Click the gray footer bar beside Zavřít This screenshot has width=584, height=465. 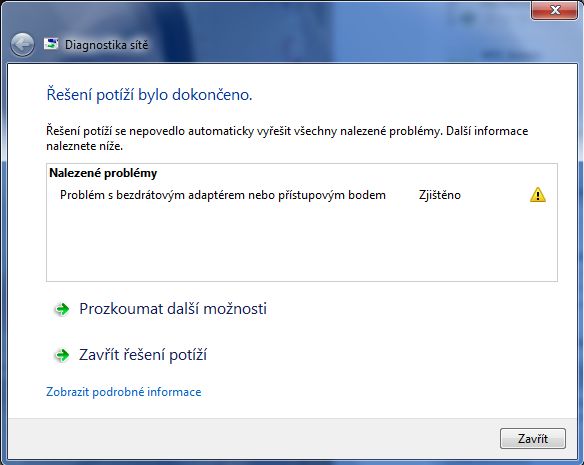tap(253, 439)
